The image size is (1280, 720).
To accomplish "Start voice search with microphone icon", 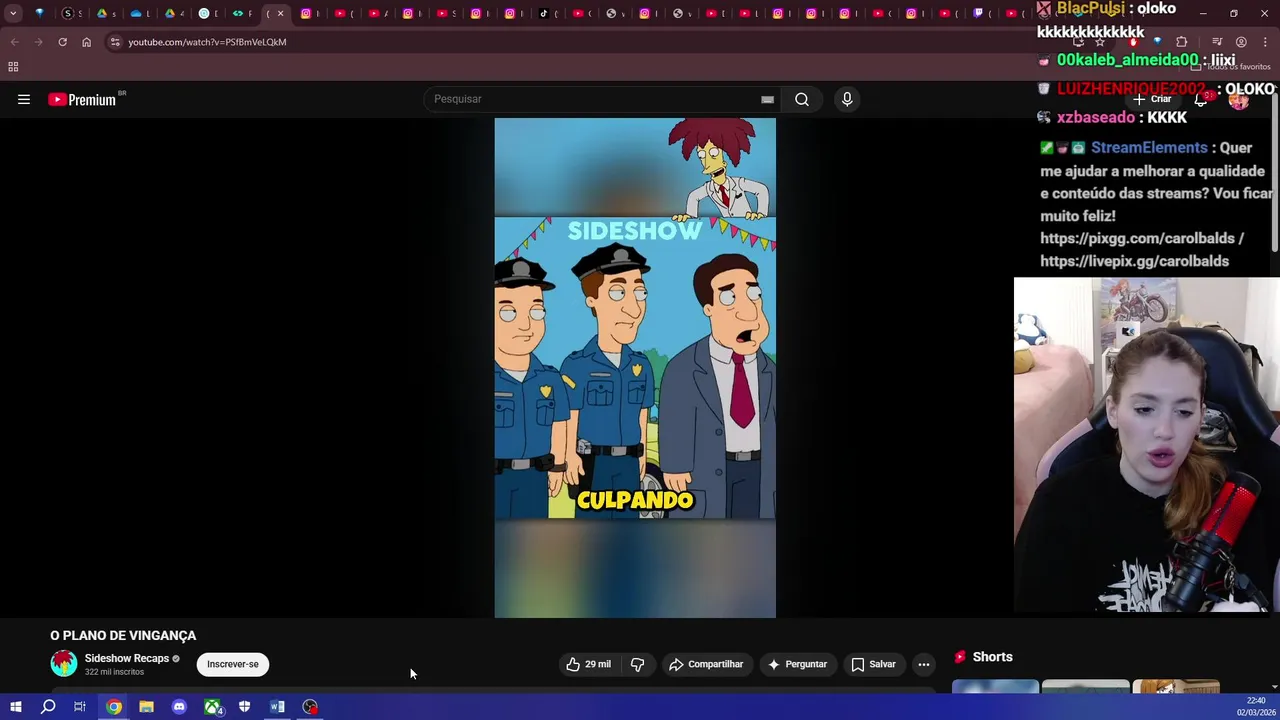I will [847, 99].
